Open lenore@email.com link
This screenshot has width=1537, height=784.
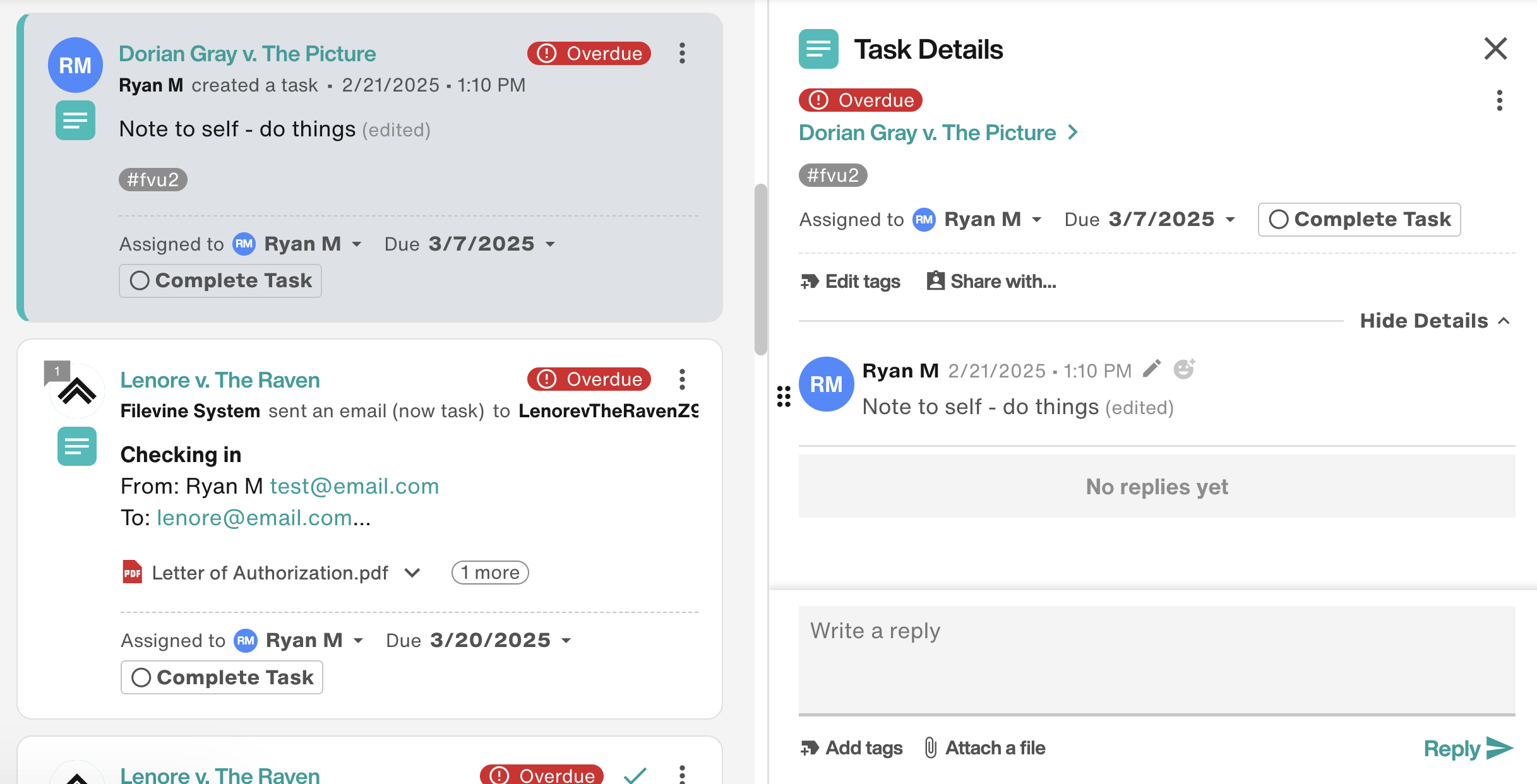[x=254, y=518]
